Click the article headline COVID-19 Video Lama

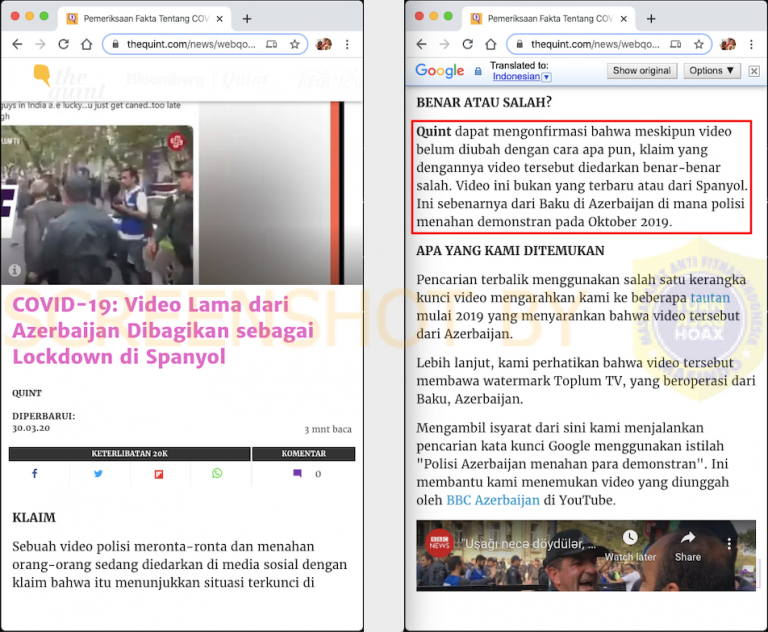click(163, 331)
